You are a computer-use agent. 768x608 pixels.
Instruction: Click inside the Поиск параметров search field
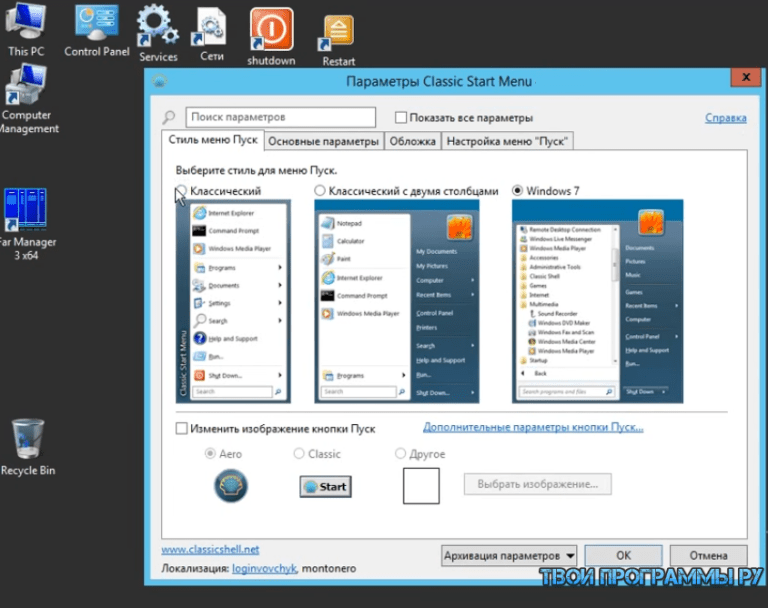click(x=281, y=118)
